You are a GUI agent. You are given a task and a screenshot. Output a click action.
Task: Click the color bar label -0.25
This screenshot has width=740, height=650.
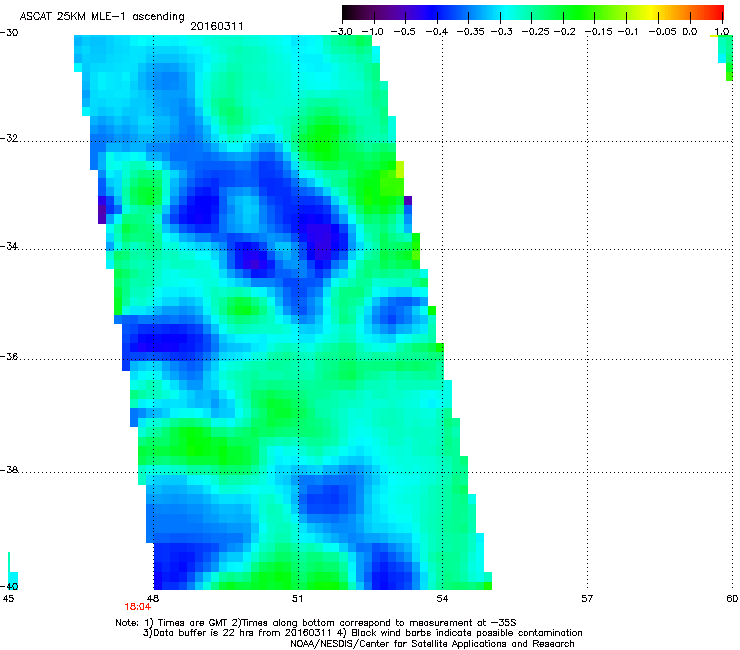(x=536, y=32)
